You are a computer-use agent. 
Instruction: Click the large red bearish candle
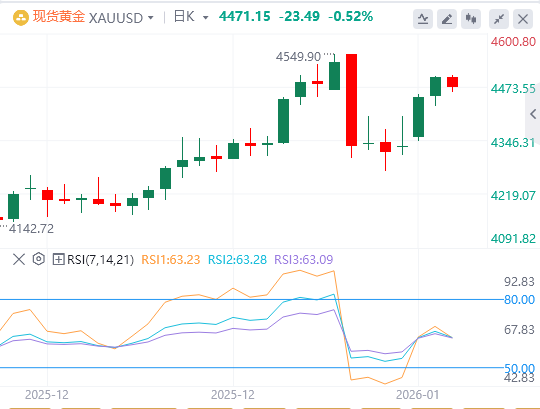[351, 100]
